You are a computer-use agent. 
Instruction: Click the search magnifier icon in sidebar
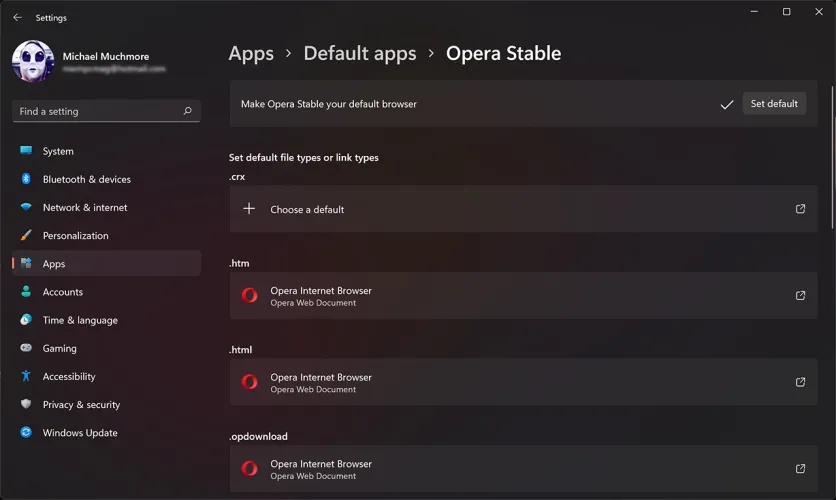click(187, 111)
